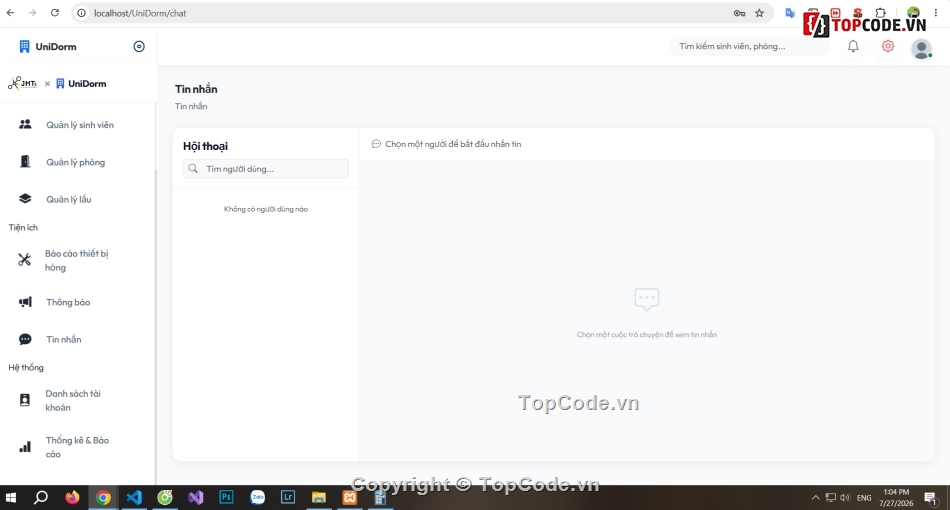Open the red settings gear icon
This screenshot has width=950, height=510.
point(888,46)
